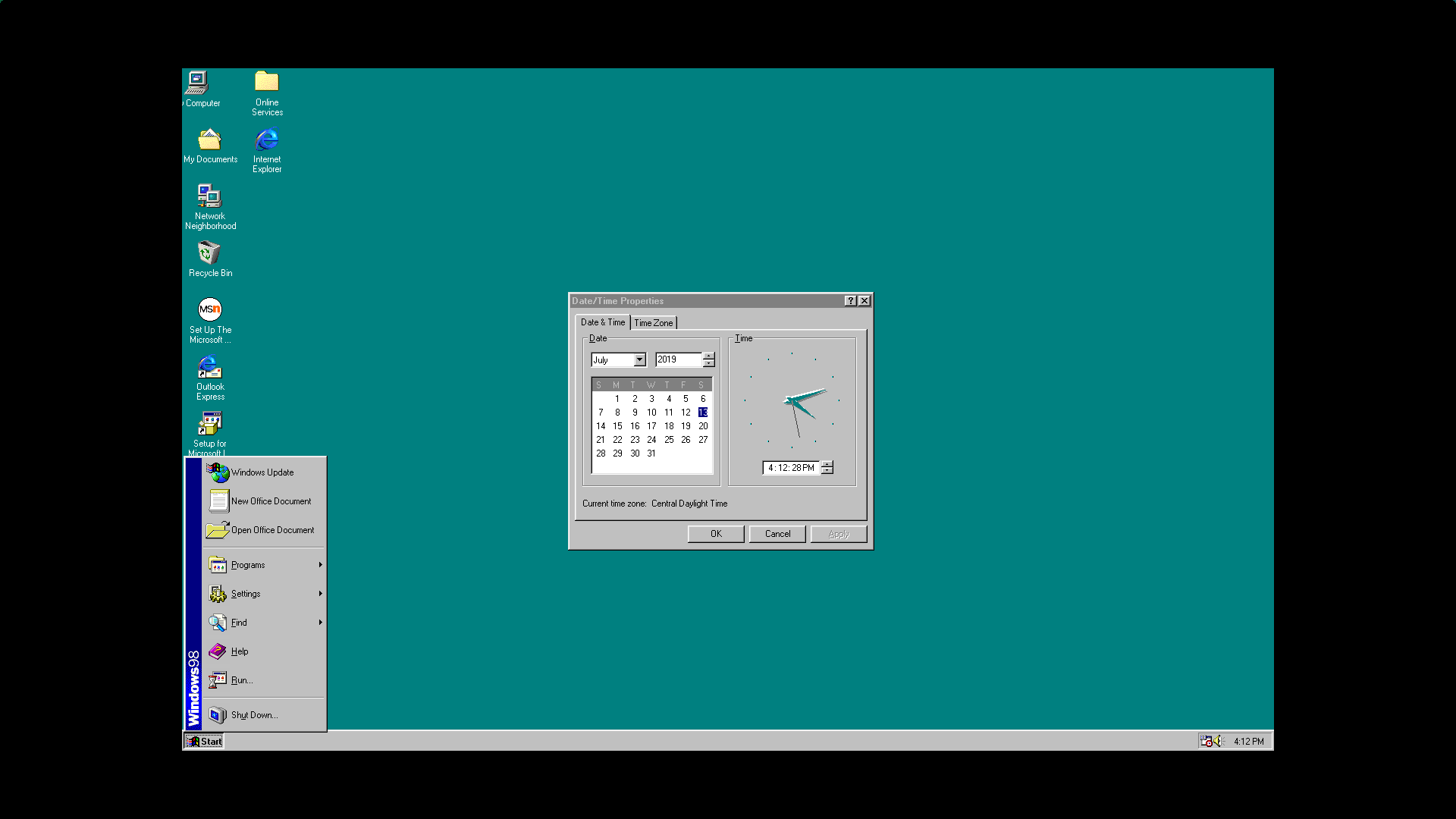Select day 15 in the calendar

[617, 426]
